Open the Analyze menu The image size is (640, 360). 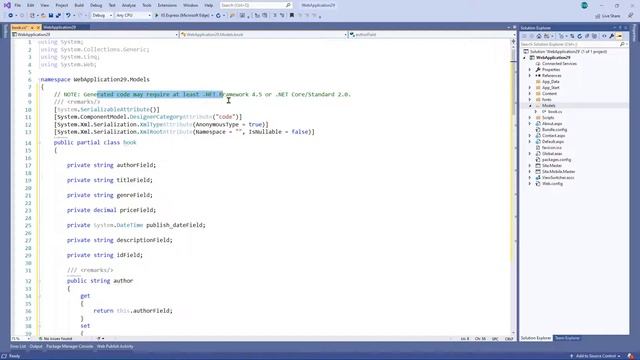coord(129,5)
